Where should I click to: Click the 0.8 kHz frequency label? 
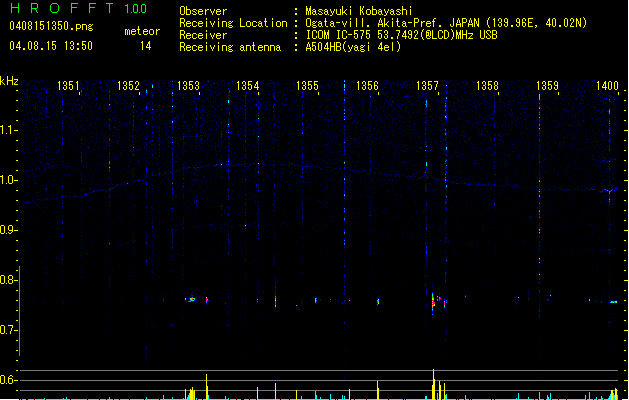pos(7,280)
